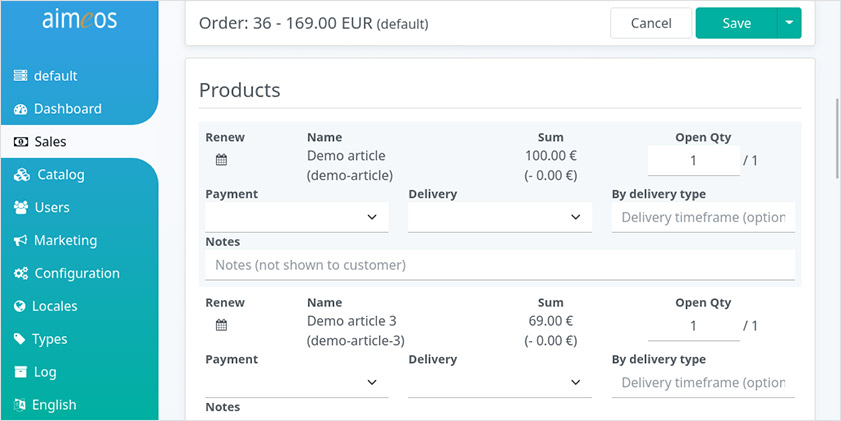
Task: Click the Sales money icon
Action: (x=20, y=142)
